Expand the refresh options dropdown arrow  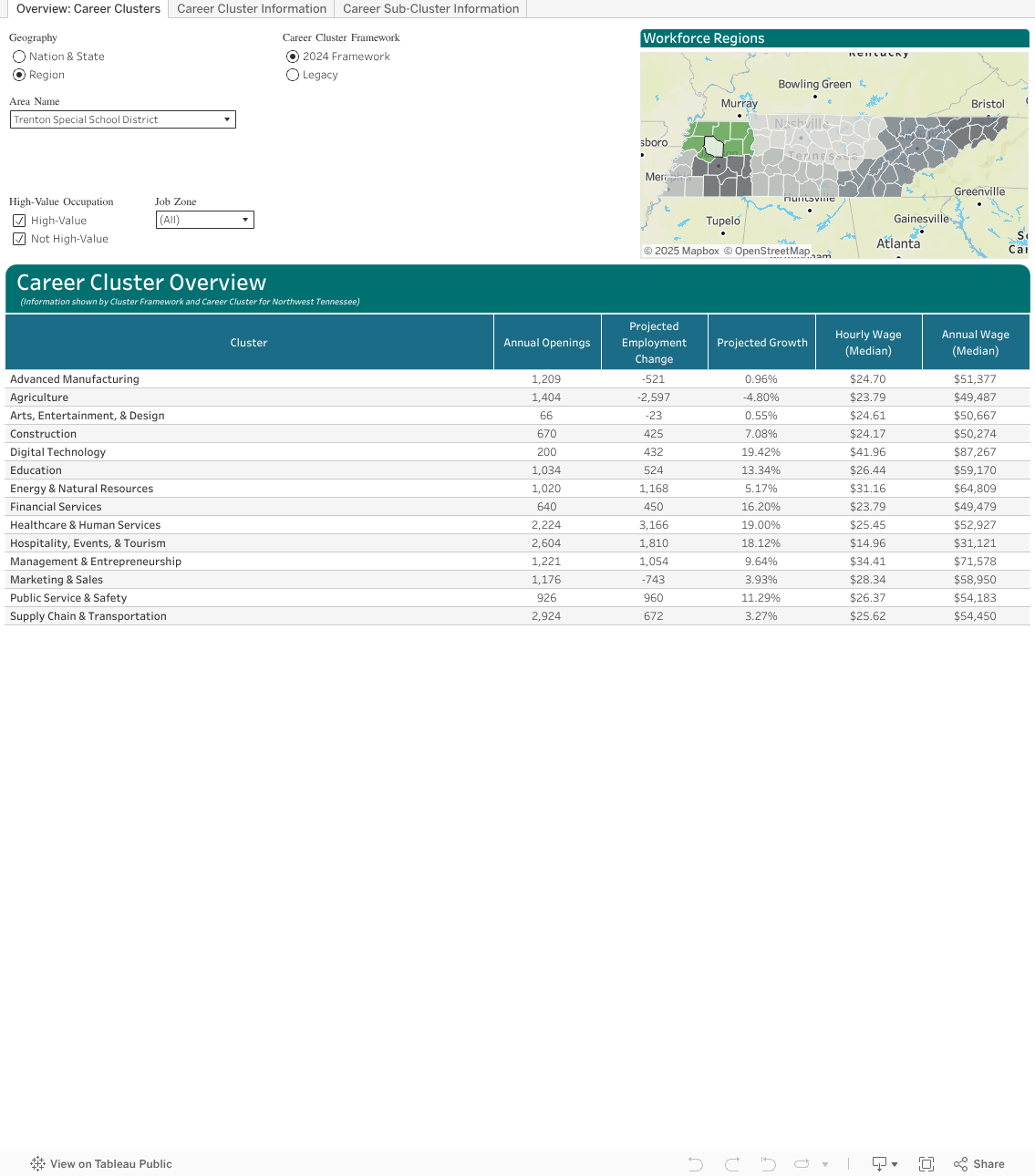[825, 1164]
